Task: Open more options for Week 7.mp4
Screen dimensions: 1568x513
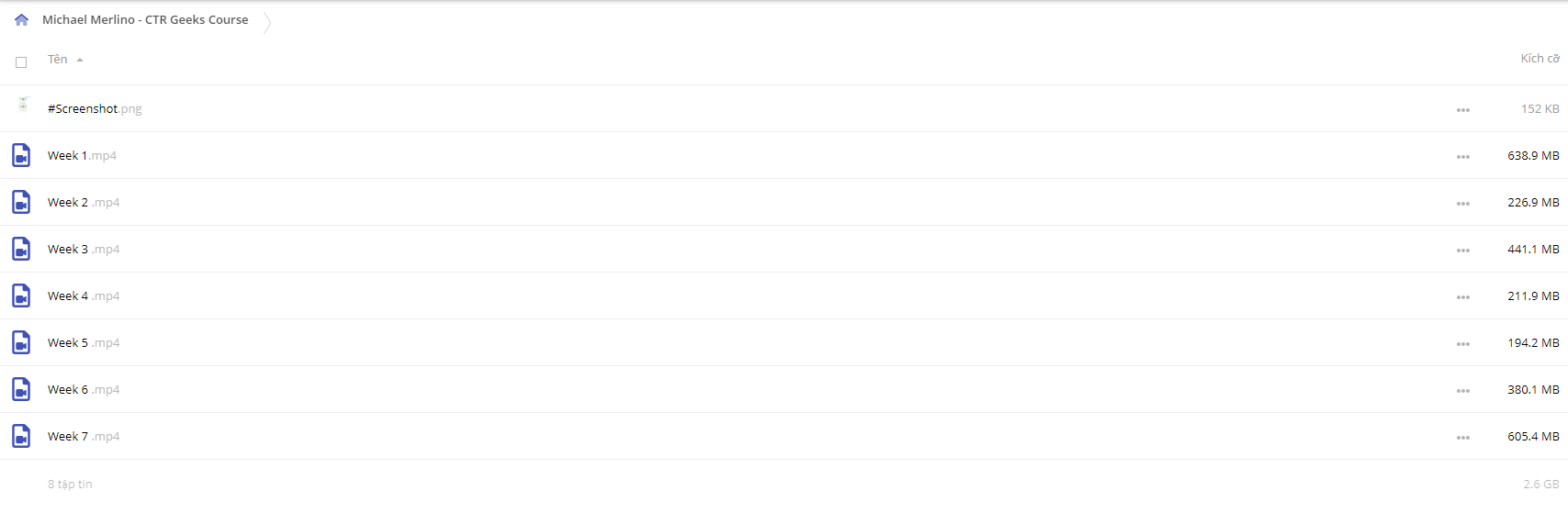Action: 1462,438
